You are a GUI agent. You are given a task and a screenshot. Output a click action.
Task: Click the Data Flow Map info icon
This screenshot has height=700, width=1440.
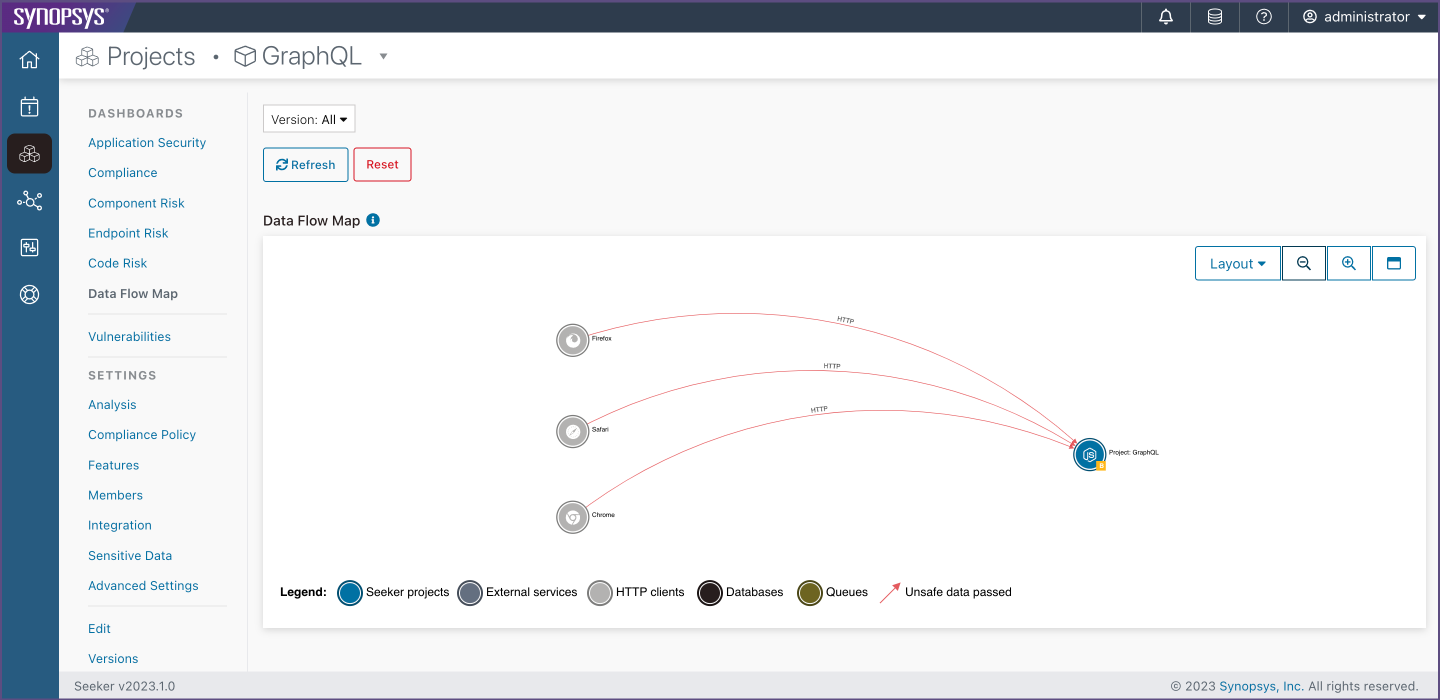tap(373, 220)
